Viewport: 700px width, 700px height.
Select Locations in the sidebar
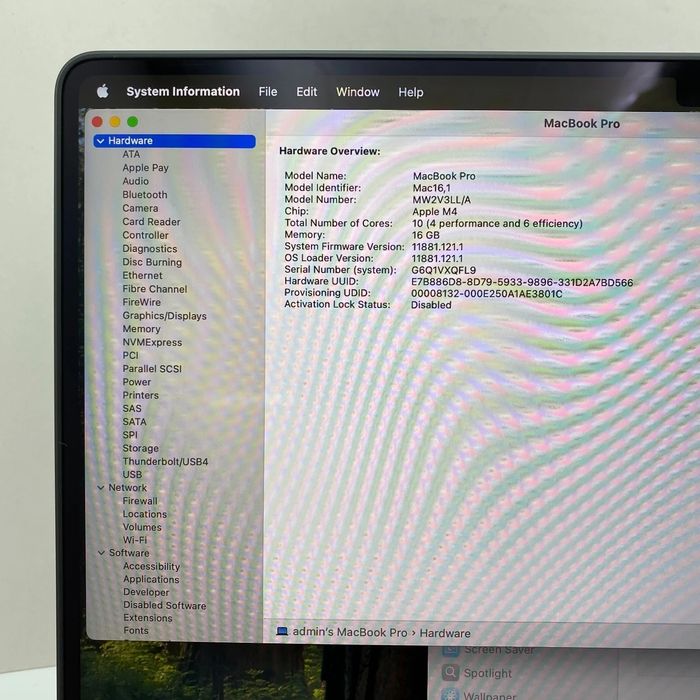(x=145, y=514)
